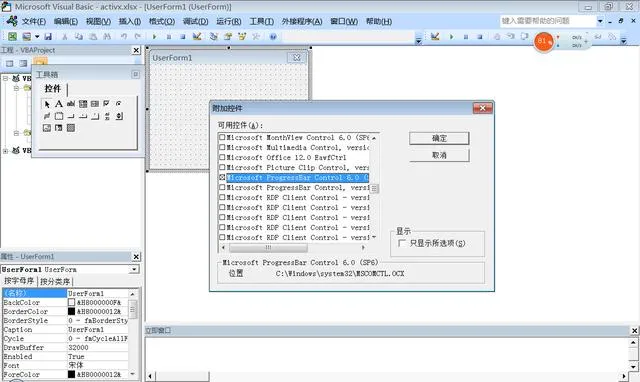This screenshot has width=640, height=382.
Task: Click the Design Mode toolbar icon
Action: click(x=197, y=36)
